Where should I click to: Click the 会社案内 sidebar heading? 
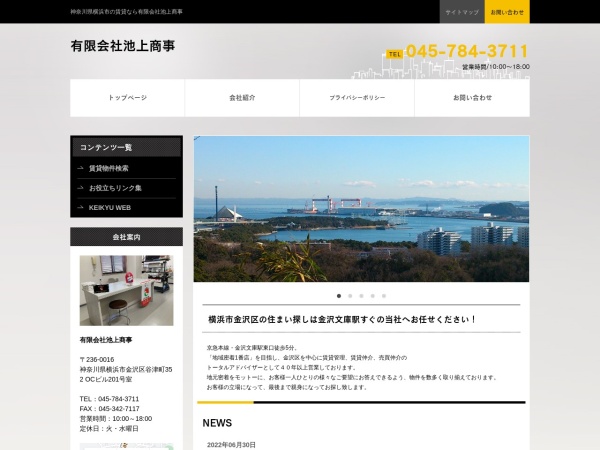click(127, 237)
